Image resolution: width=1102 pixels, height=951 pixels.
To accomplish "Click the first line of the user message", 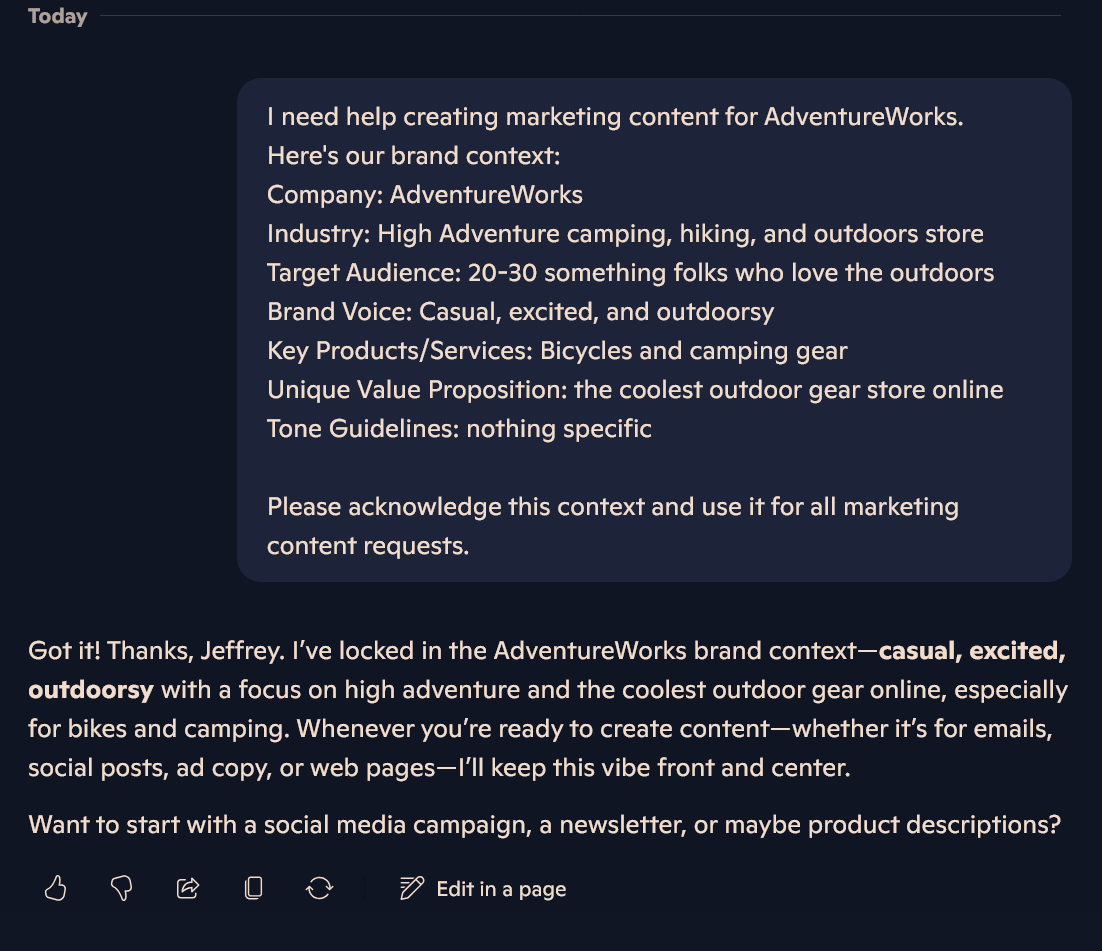I will coord(615,117).
